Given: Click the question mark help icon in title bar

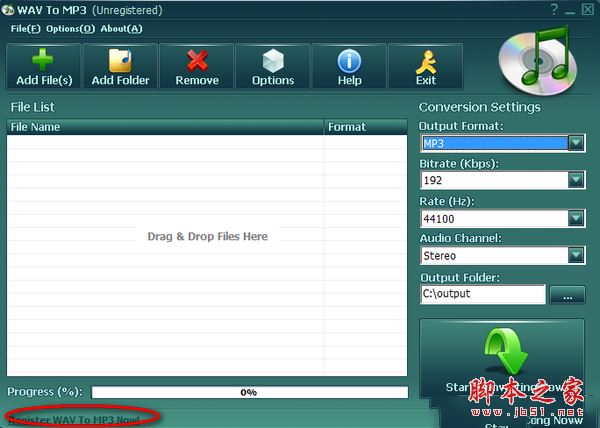Looking at the screenshot, I should 554,10.
